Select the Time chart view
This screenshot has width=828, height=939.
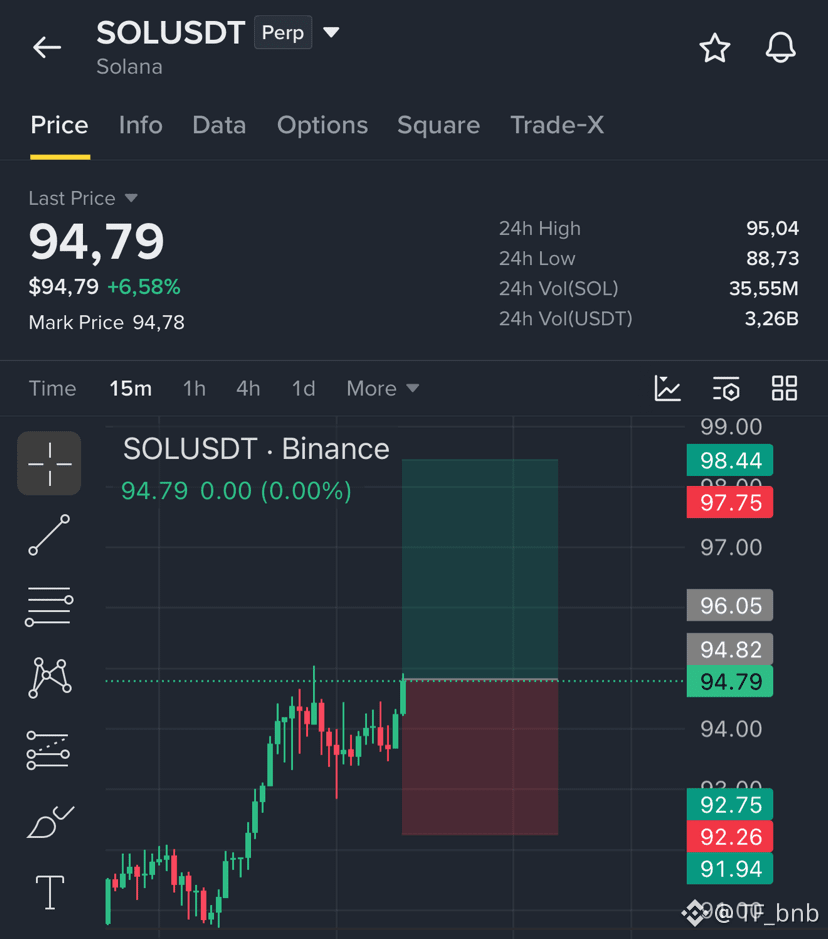tap(53, 389)
